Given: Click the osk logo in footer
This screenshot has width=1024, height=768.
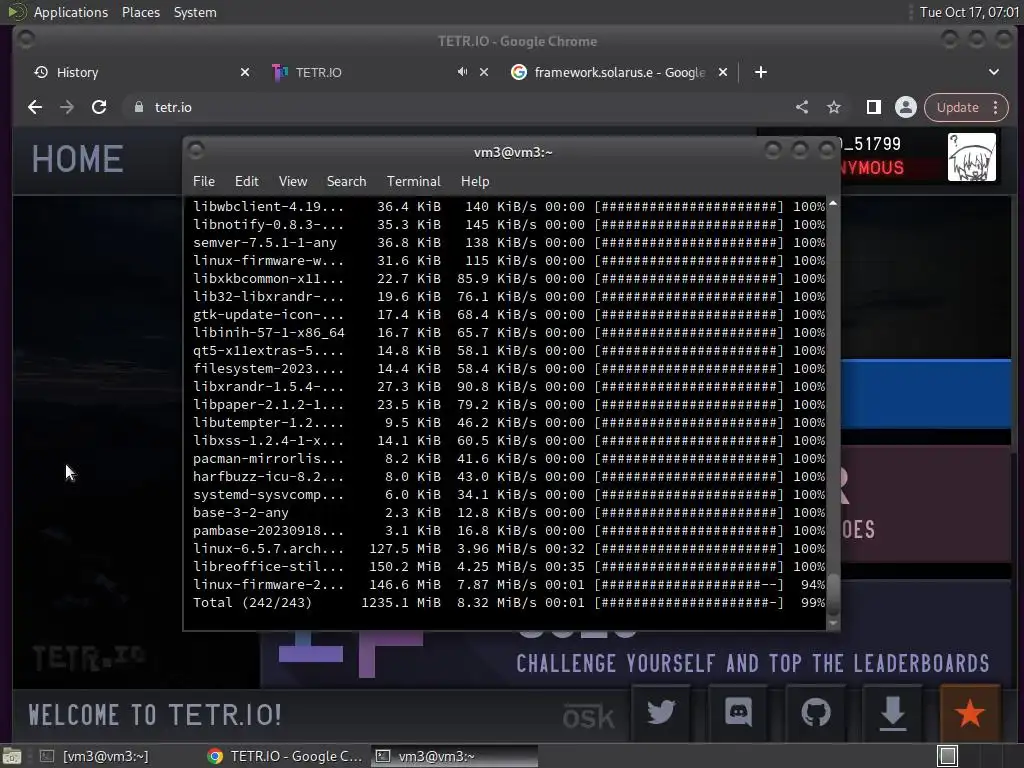Looking at the screenshot, I should [x=588, y=717].
